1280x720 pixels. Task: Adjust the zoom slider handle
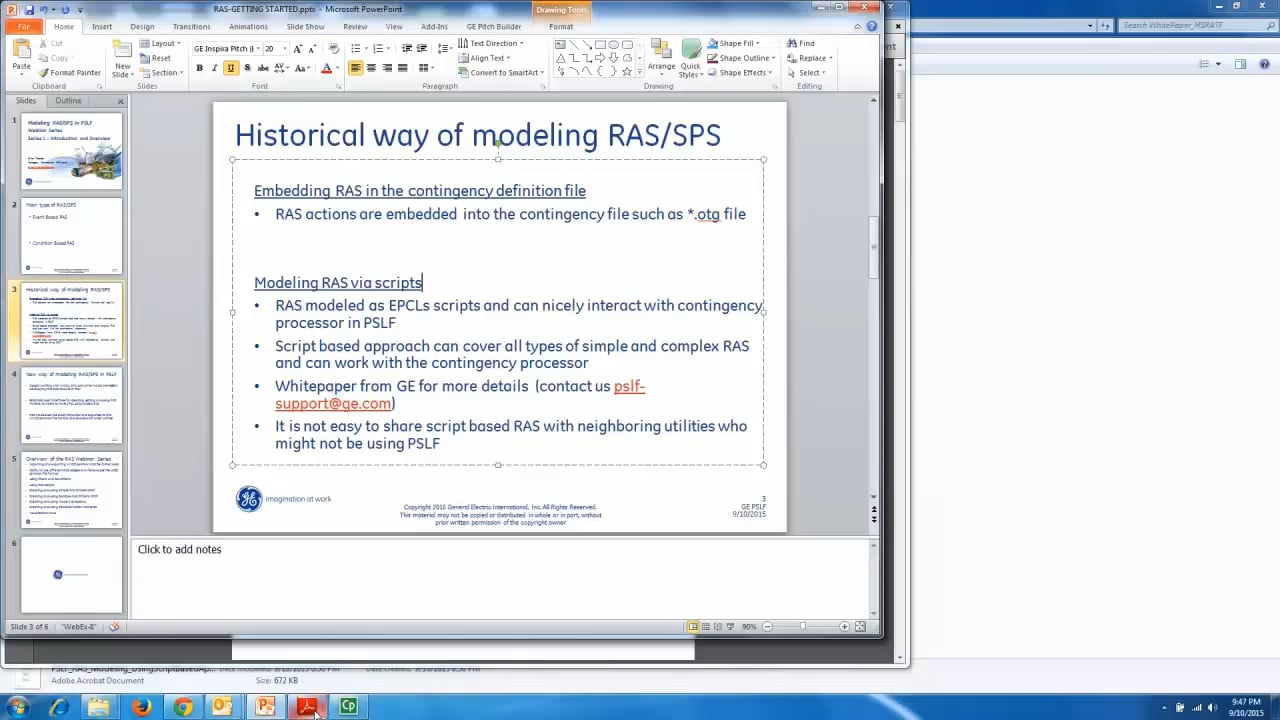click(802, 627)
